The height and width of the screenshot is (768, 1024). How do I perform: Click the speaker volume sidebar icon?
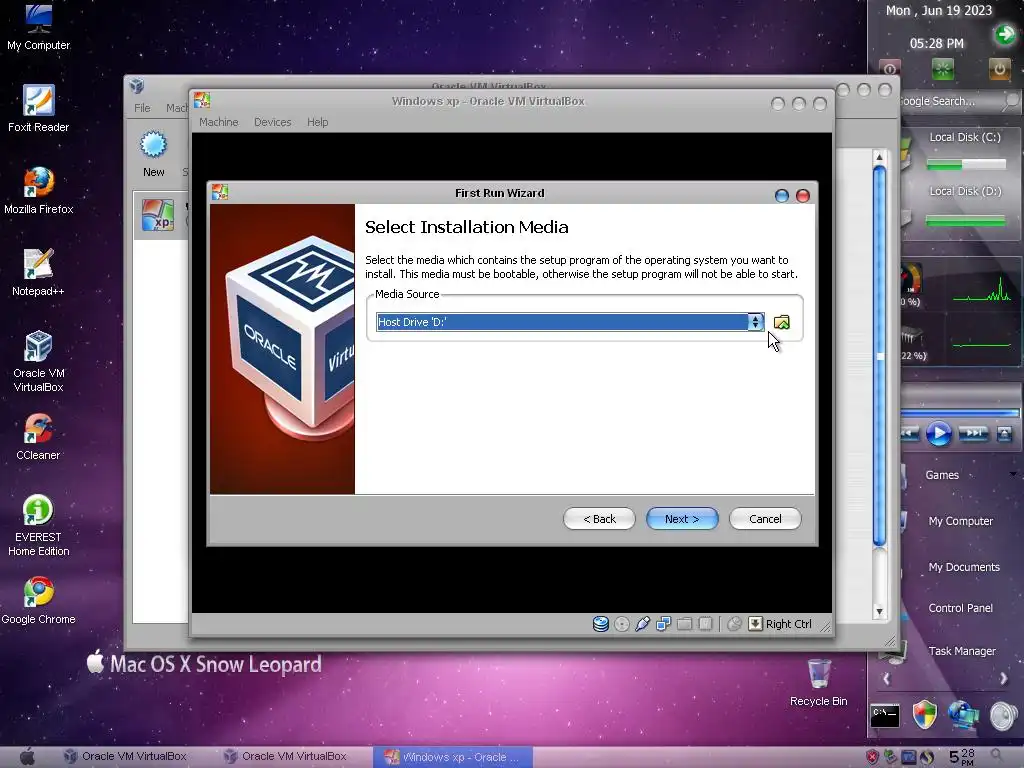pyautogui.click(x=1003, y=716)
